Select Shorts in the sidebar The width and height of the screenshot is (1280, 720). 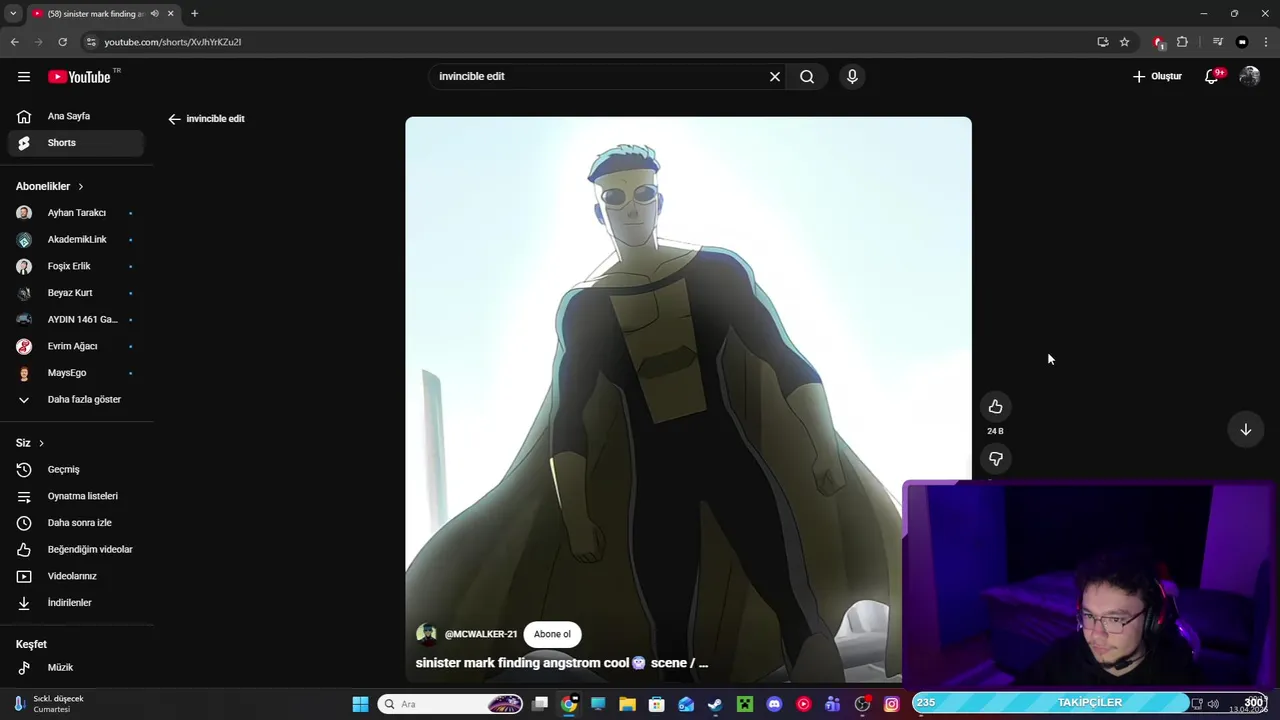tap(76, 143)
